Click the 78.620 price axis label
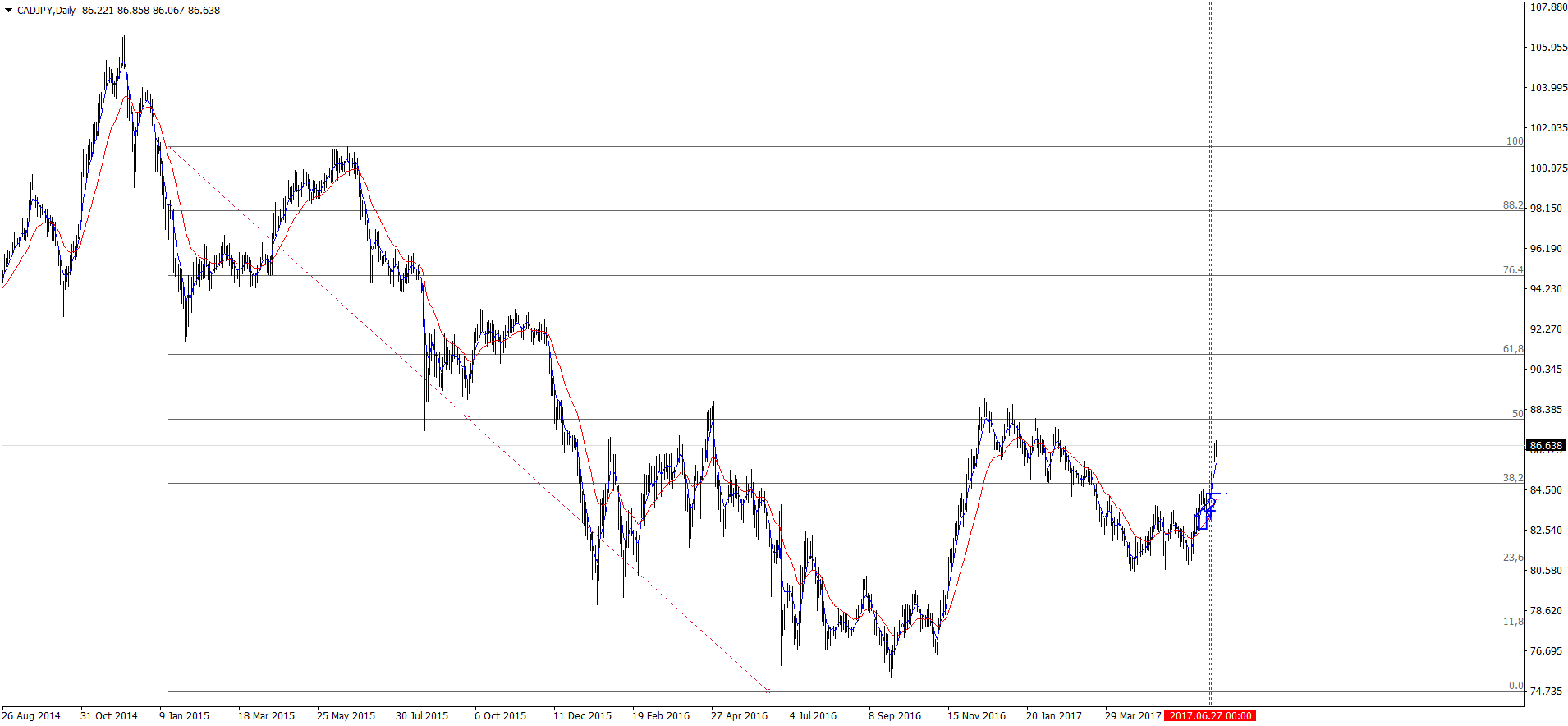 pos(1547,611)
